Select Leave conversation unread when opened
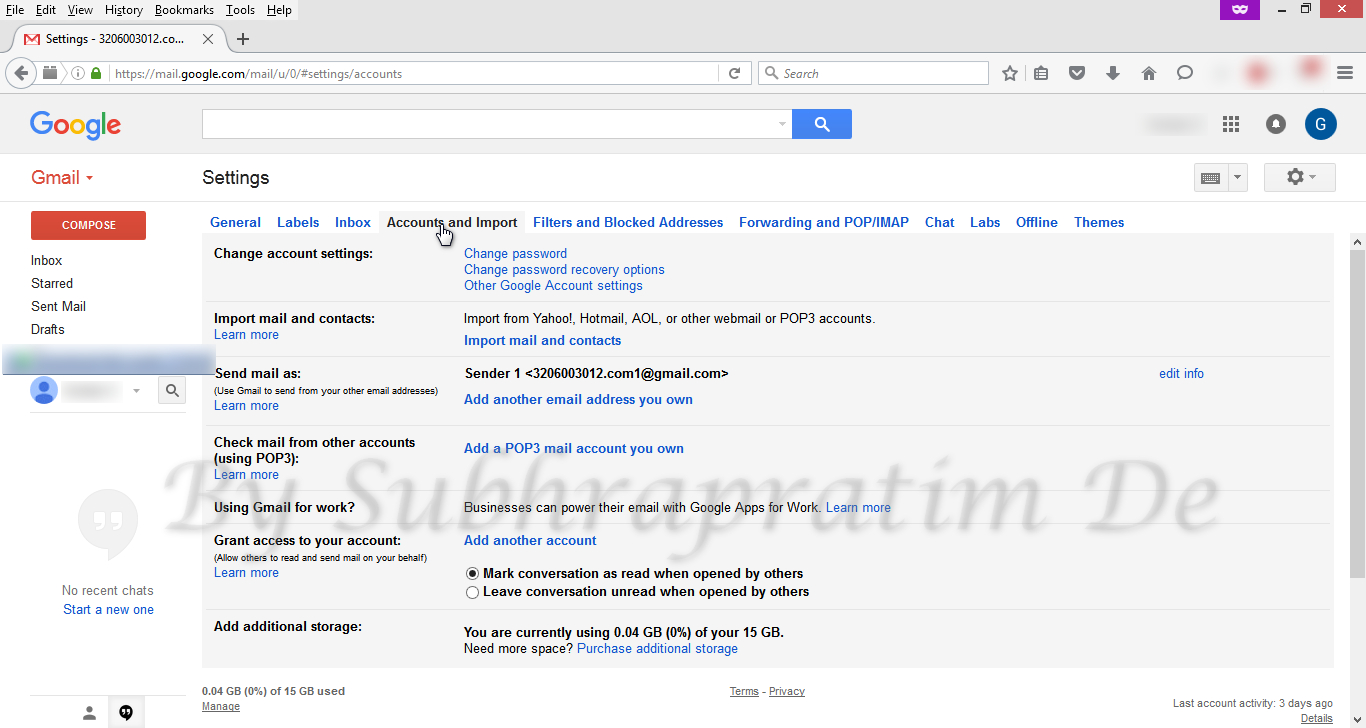1366x728 pixels. [x=472, y=592]
